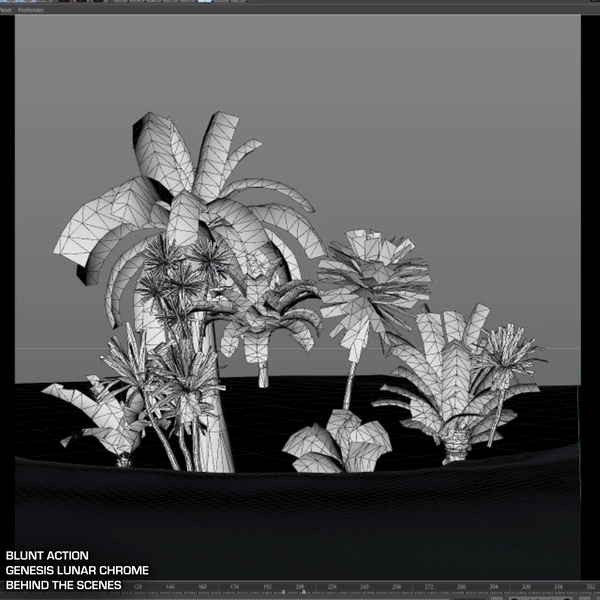Jump to frame 256 on timeline ruler
The image size is (600, 600).
[397, 586]
